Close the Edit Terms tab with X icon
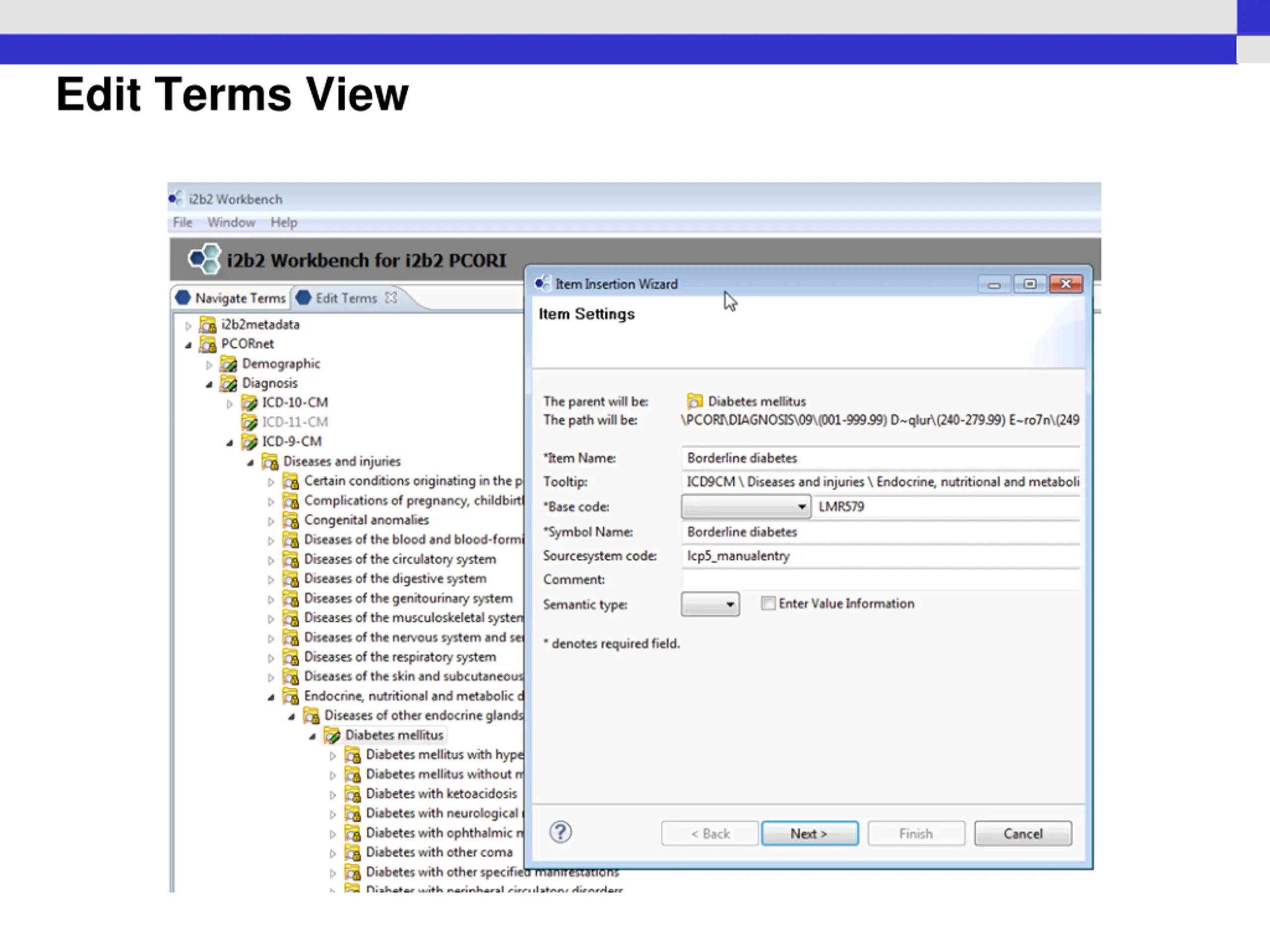 point(391,297)
